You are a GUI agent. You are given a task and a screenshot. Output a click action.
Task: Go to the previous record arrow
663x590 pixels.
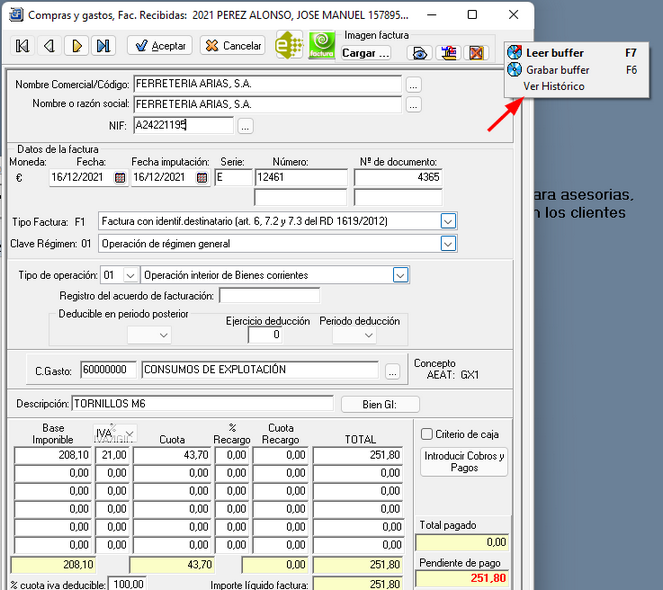pyautogui.click(x=49, y=46)
